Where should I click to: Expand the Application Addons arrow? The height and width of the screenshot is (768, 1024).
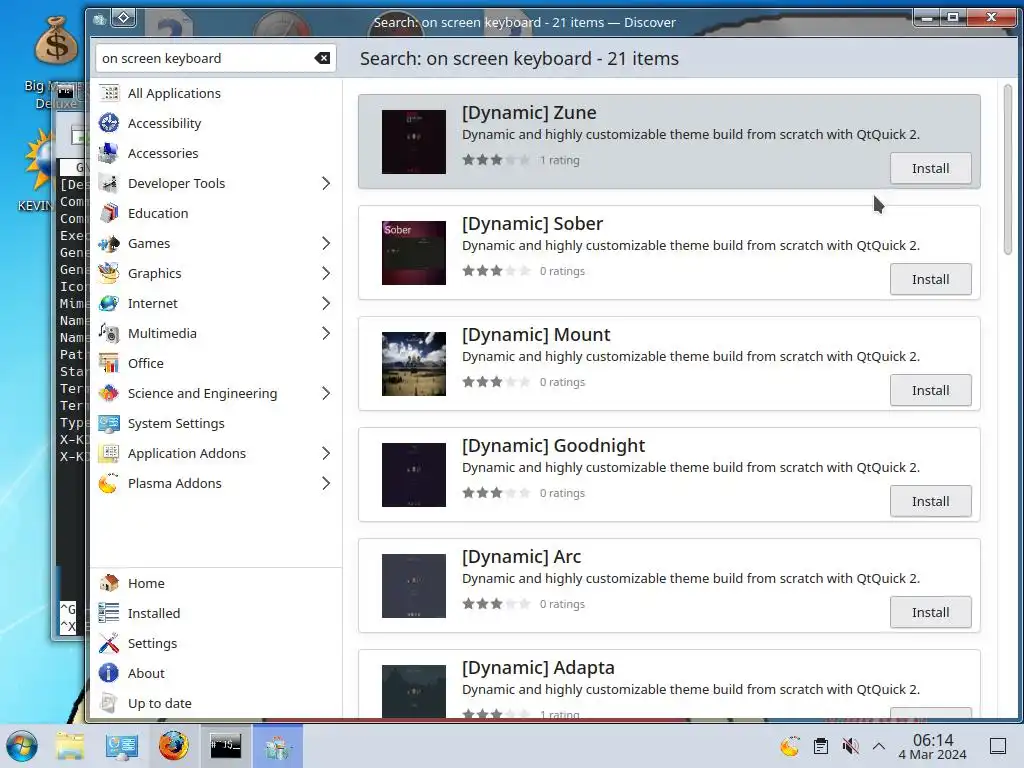pos(326,454)
